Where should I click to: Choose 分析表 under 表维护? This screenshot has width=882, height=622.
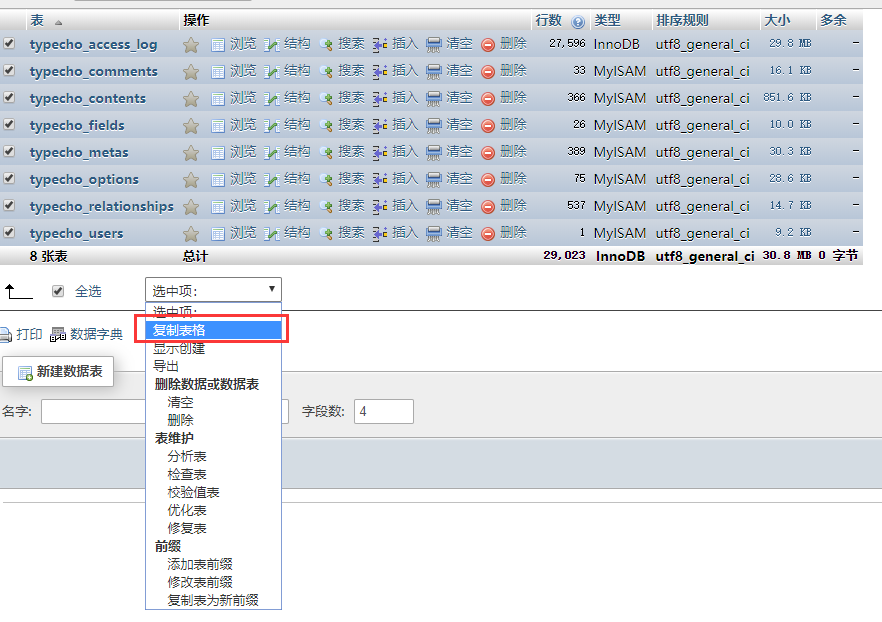click(213, 456)
